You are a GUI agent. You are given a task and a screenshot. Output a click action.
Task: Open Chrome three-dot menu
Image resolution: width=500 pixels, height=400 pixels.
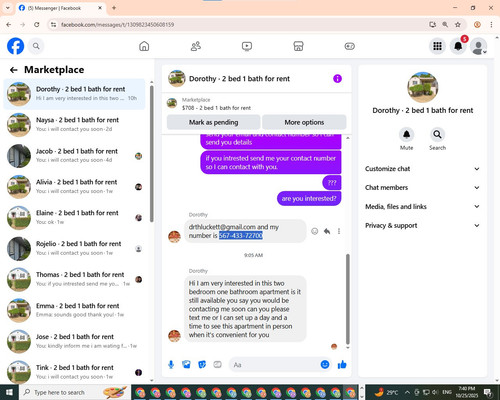click(x=491, y=25)
